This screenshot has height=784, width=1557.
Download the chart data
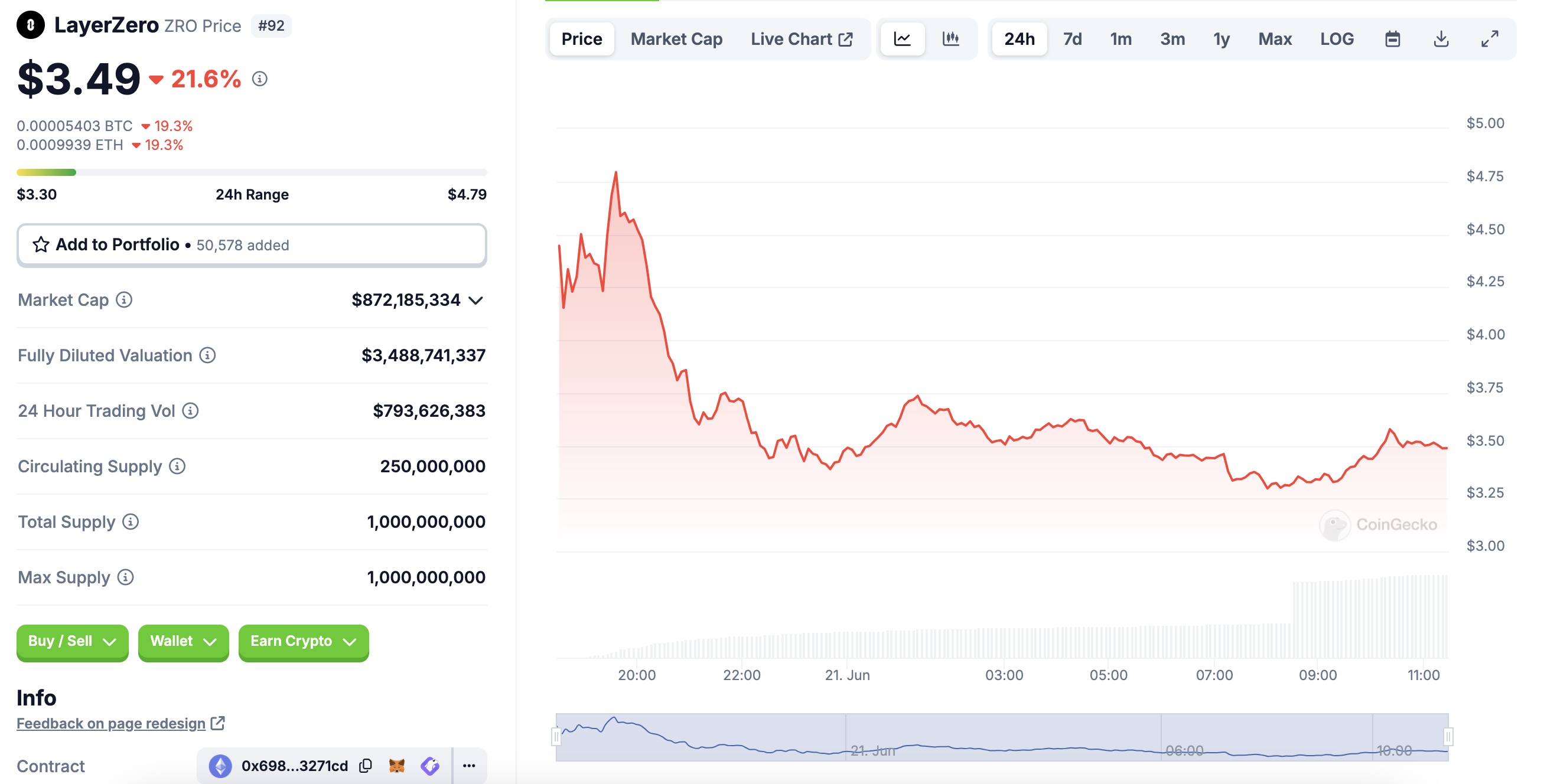(x=1441, y=40)
